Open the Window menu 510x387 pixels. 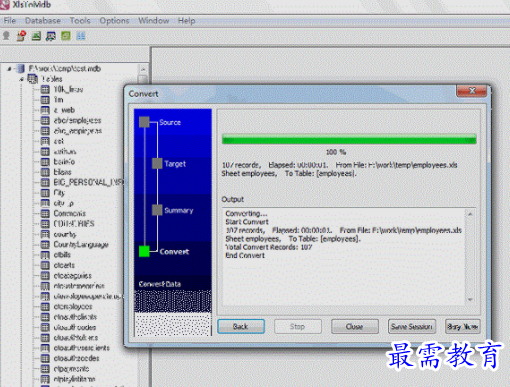154,21
